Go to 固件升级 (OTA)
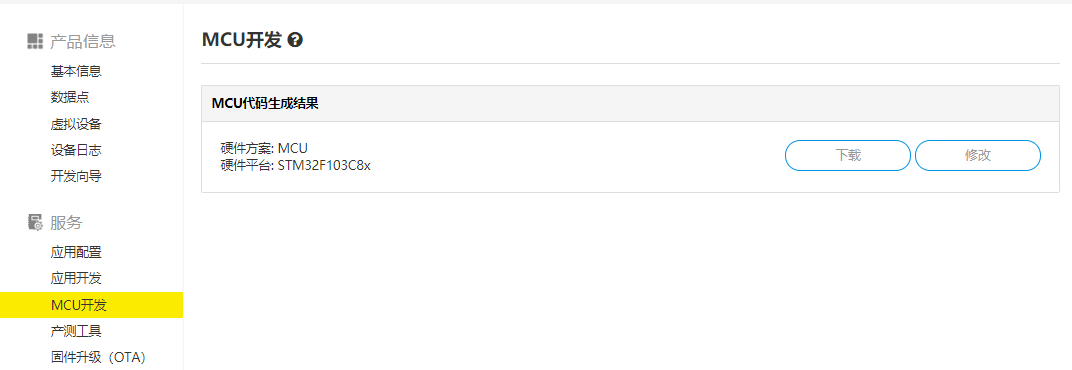This screenshot has width=1072, height=370. pos(98,357)
